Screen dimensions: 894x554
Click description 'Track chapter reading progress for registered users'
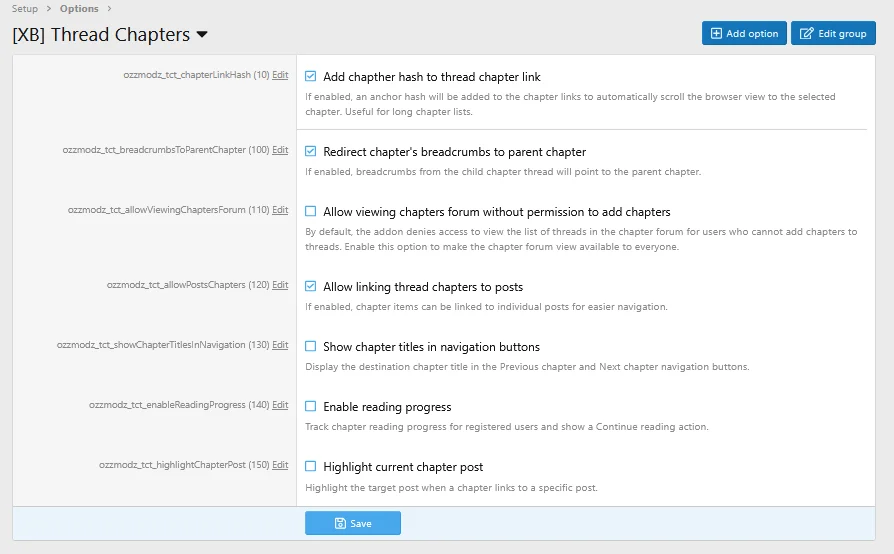tap(507, 427)
